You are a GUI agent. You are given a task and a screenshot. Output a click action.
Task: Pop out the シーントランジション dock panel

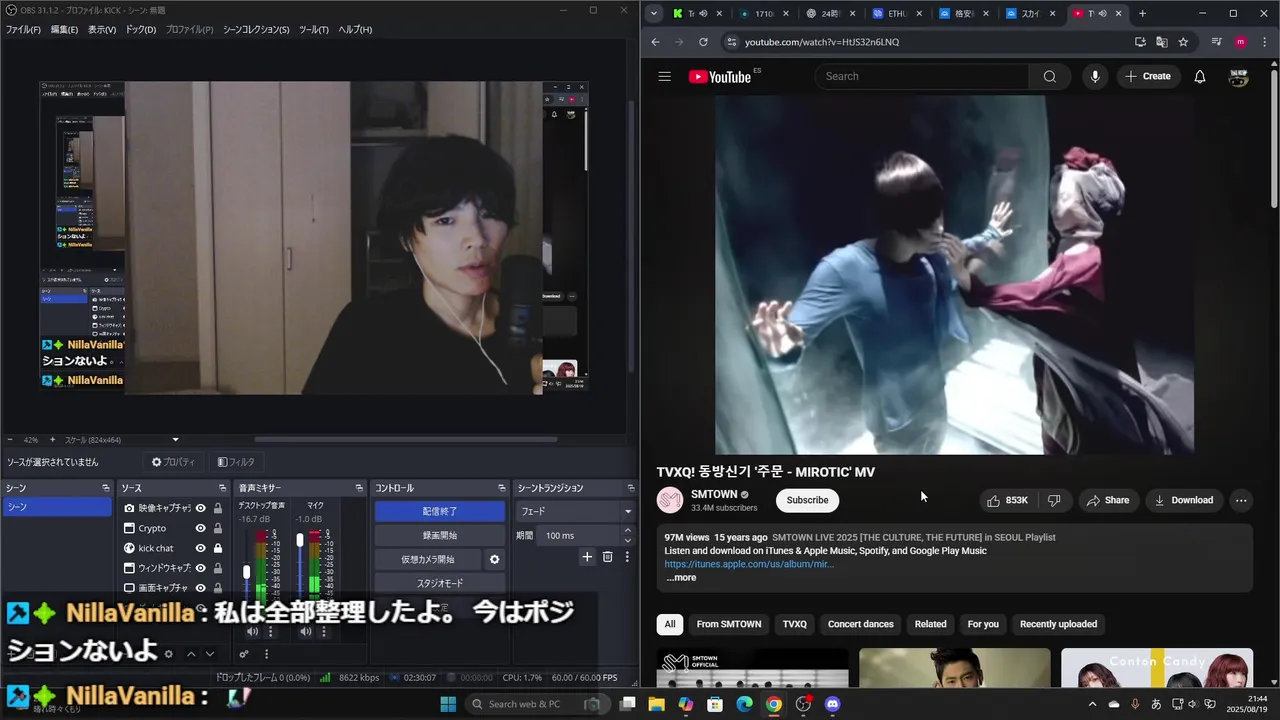click(631, 488)
